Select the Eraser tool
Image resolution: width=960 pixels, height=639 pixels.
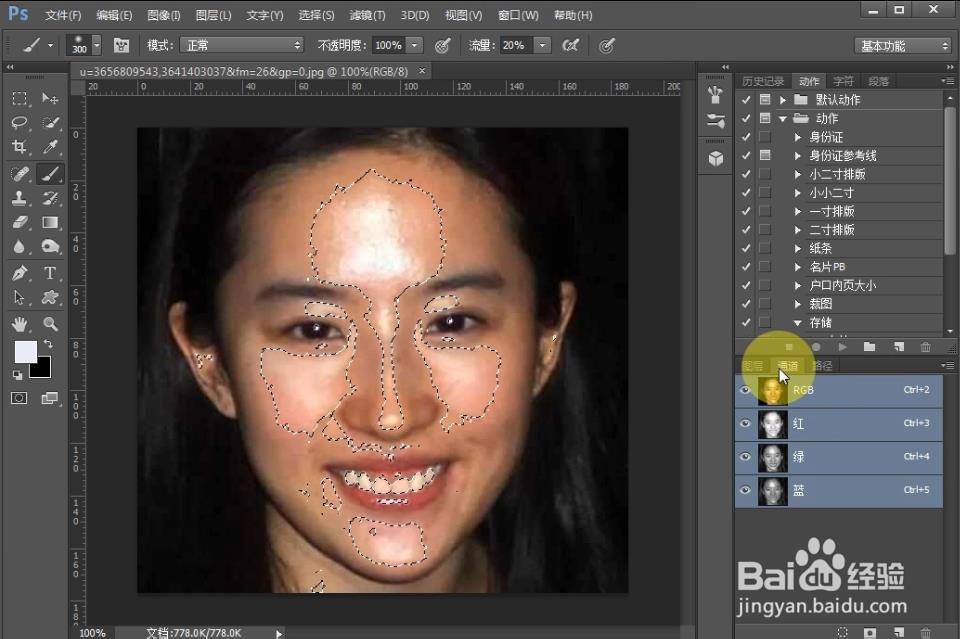[20, 222]
